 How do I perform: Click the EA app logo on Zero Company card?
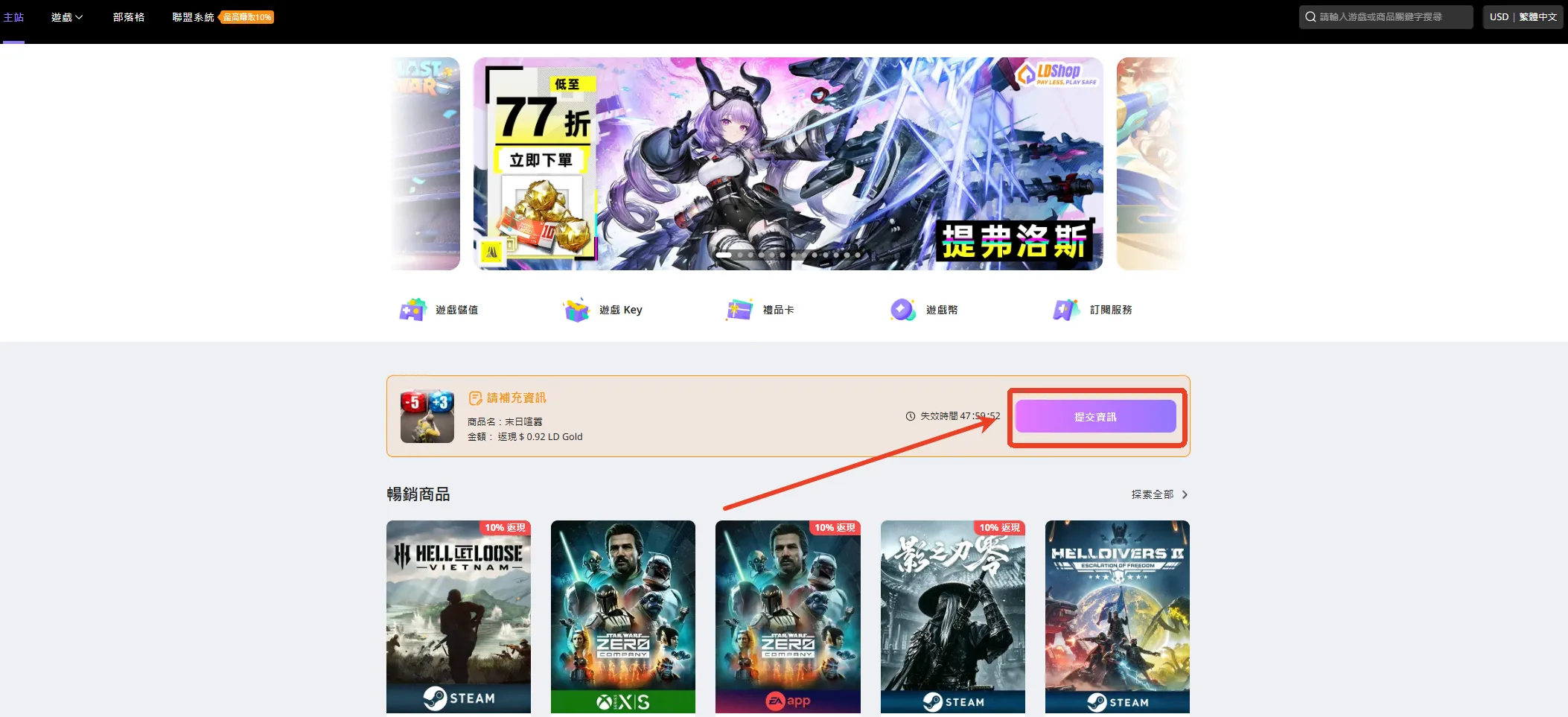788,701
